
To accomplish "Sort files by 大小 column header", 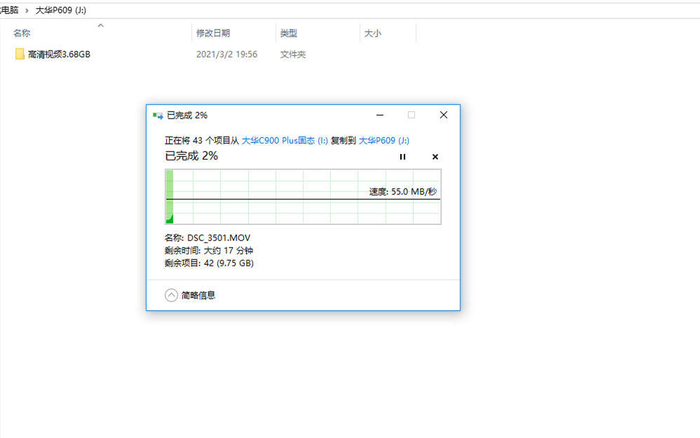I will (373, 33).
